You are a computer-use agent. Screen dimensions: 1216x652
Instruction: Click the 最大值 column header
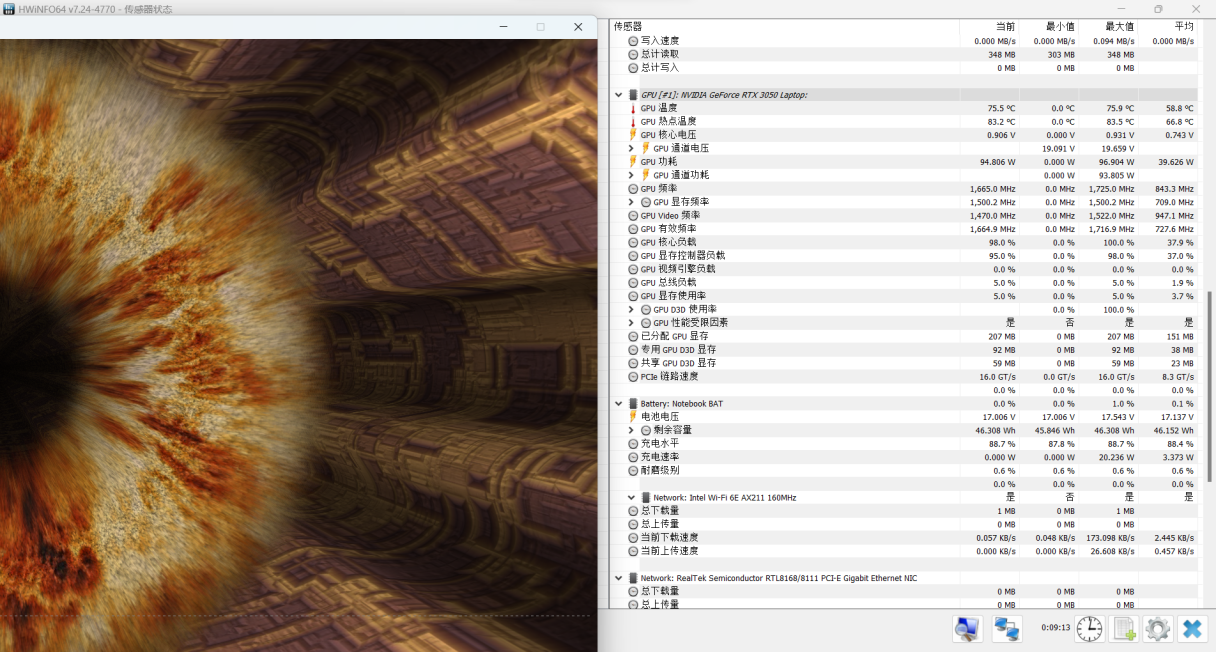click(1119, 27)
